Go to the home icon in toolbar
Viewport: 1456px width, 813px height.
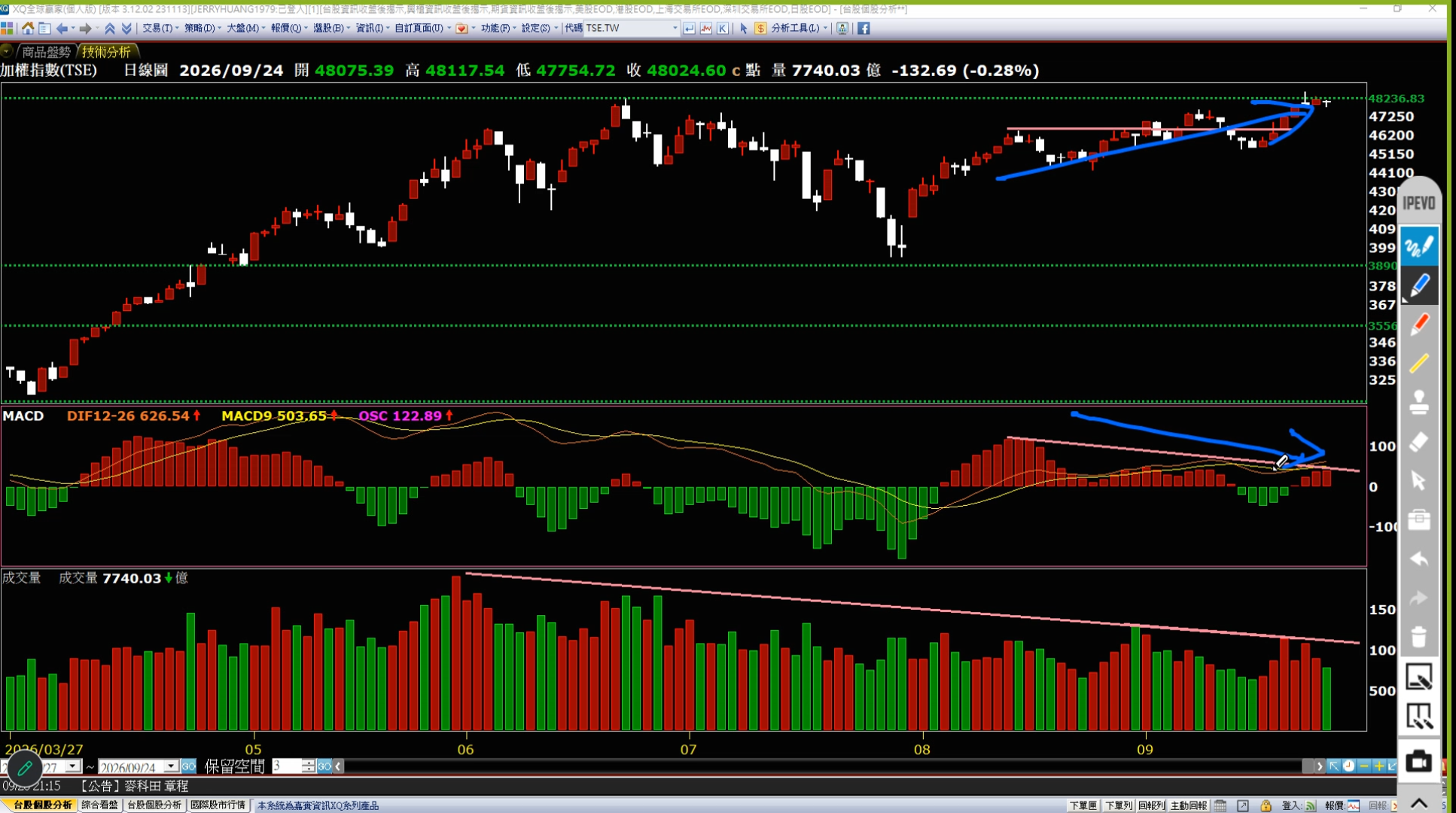pyautogui.click(x=28, y=28)
